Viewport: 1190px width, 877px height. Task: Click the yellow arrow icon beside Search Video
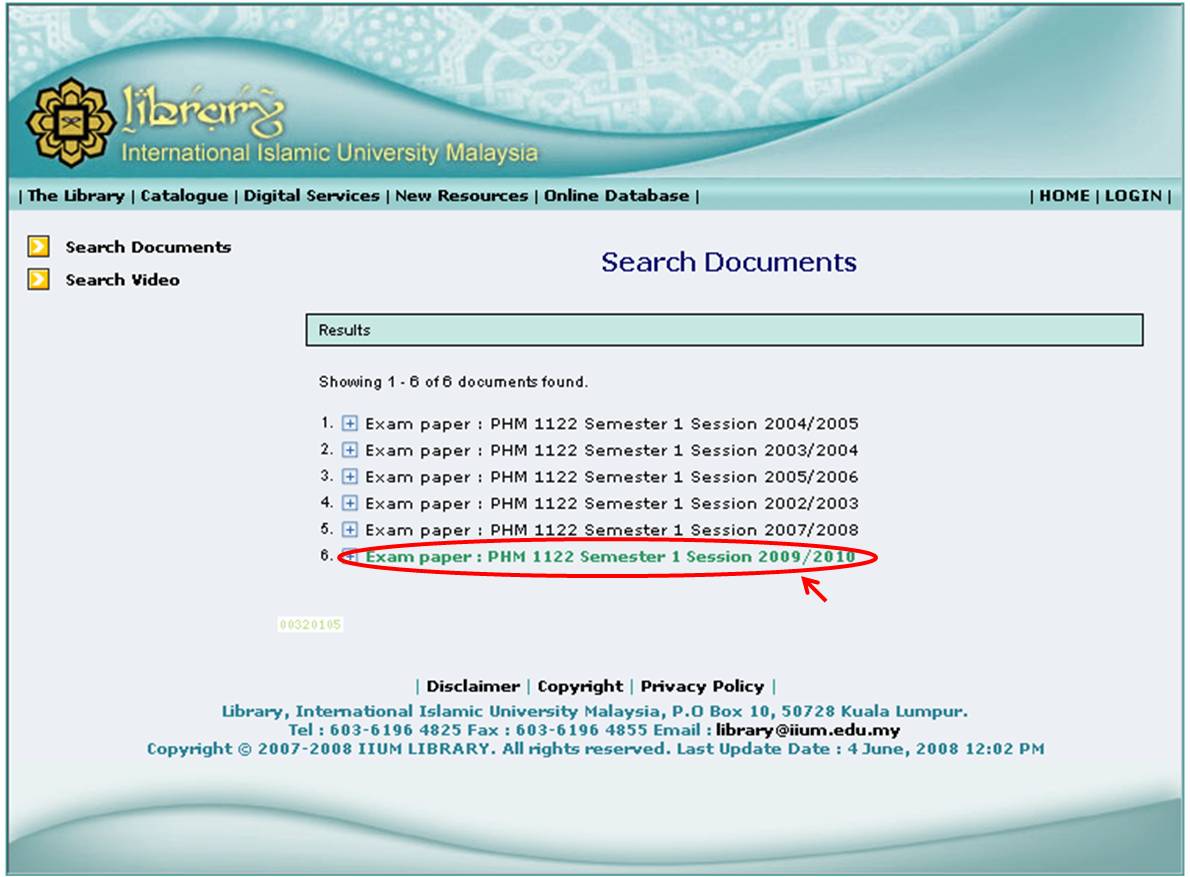tap(39, 279)
